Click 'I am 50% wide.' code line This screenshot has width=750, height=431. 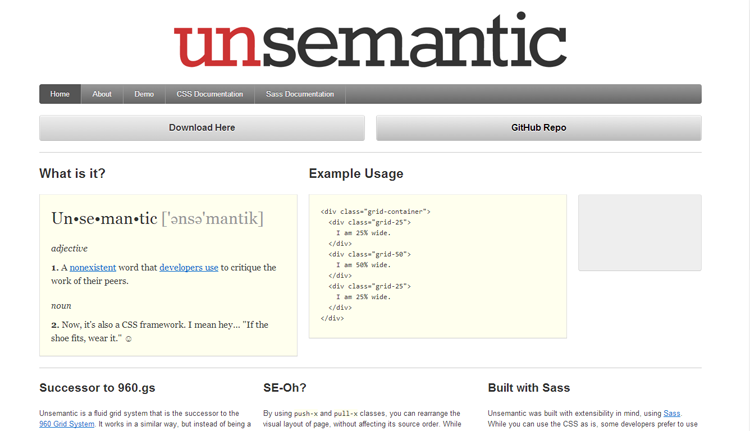(x=364, y=265)
